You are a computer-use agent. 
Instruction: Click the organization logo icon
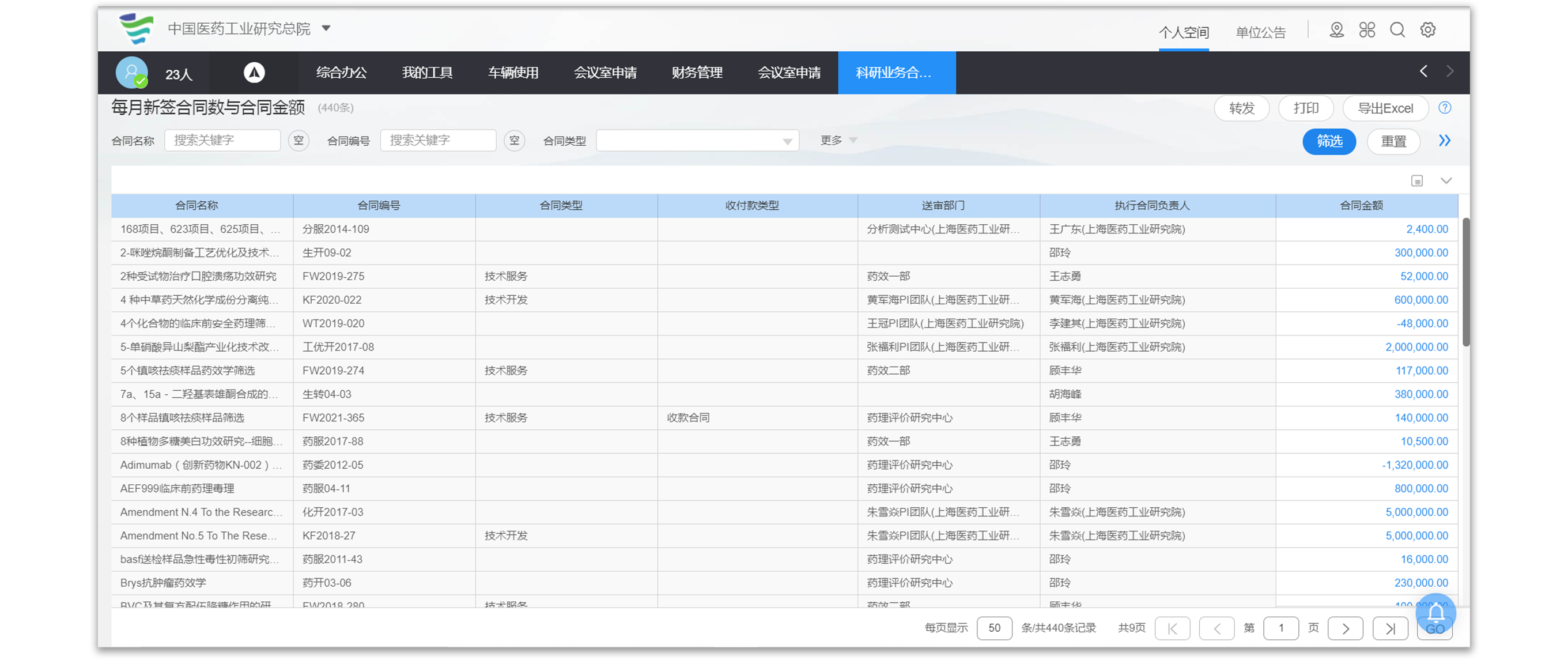coord(137,29)
